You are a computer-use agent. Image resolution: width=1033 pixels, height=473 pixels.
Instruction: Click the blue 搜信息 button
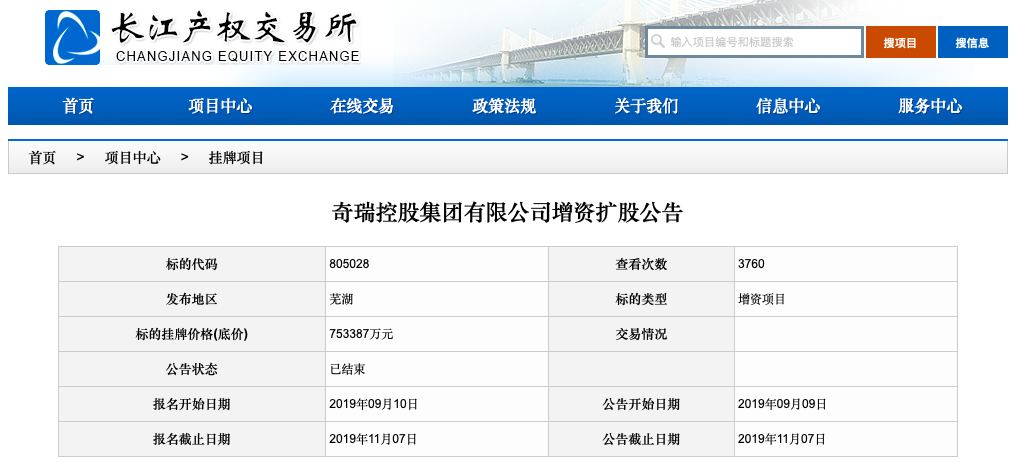(x=972, y=42)
